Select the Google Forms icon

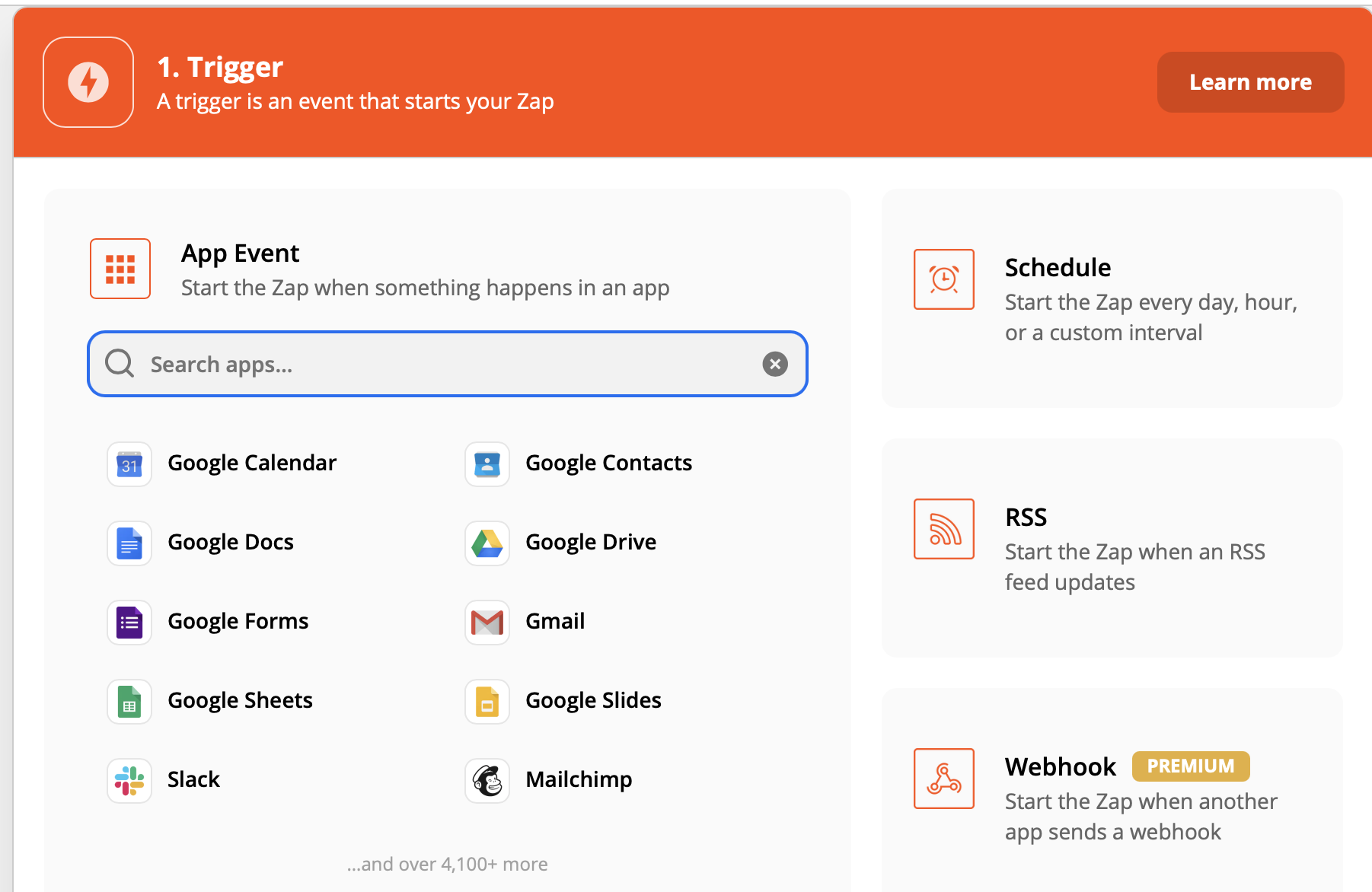pos(129,623)
